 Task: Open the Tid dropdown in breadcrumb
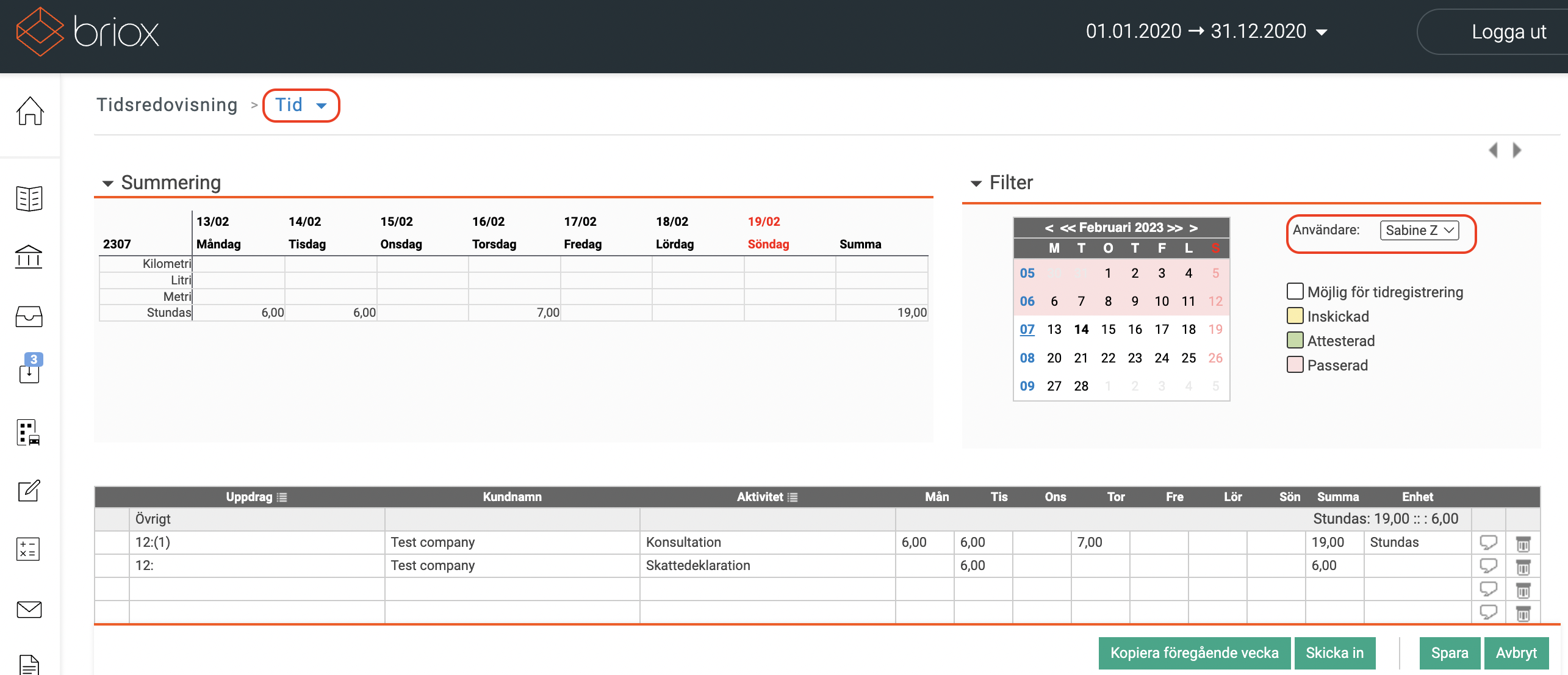tap(301, 105)
